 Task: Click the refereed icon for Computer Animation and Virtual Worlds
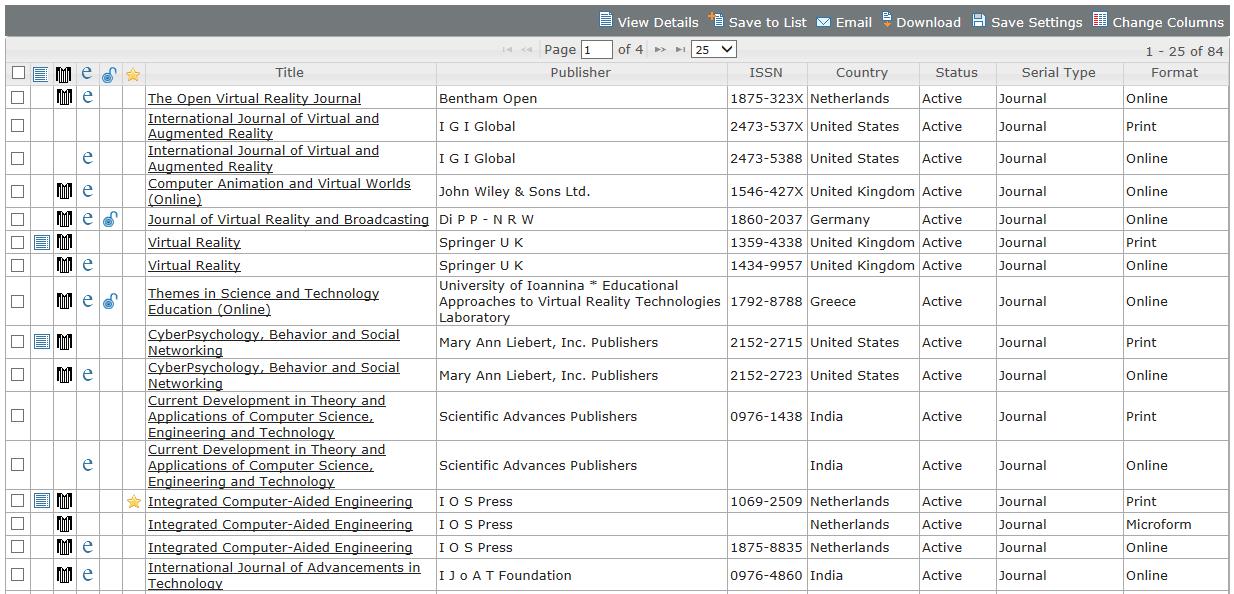[x=64, y=191]
